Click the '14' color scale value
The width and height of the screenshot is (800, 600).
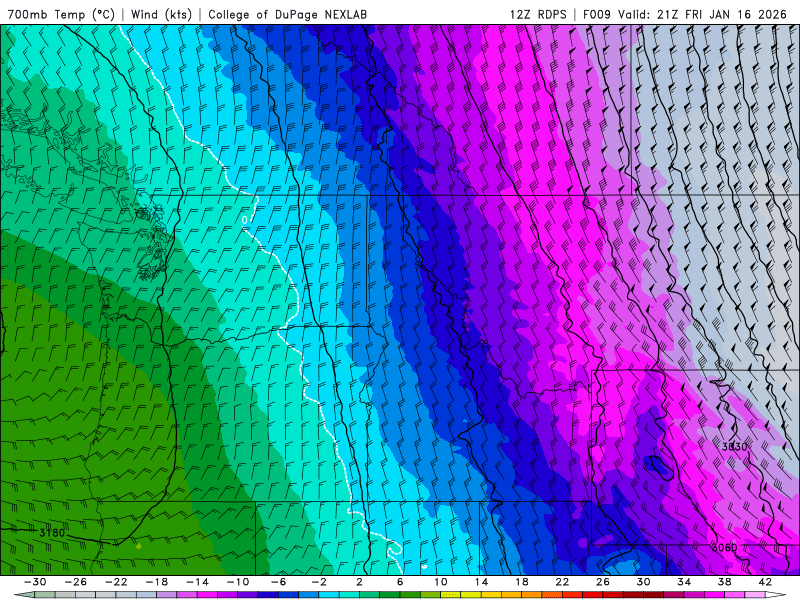click(481, 582)
